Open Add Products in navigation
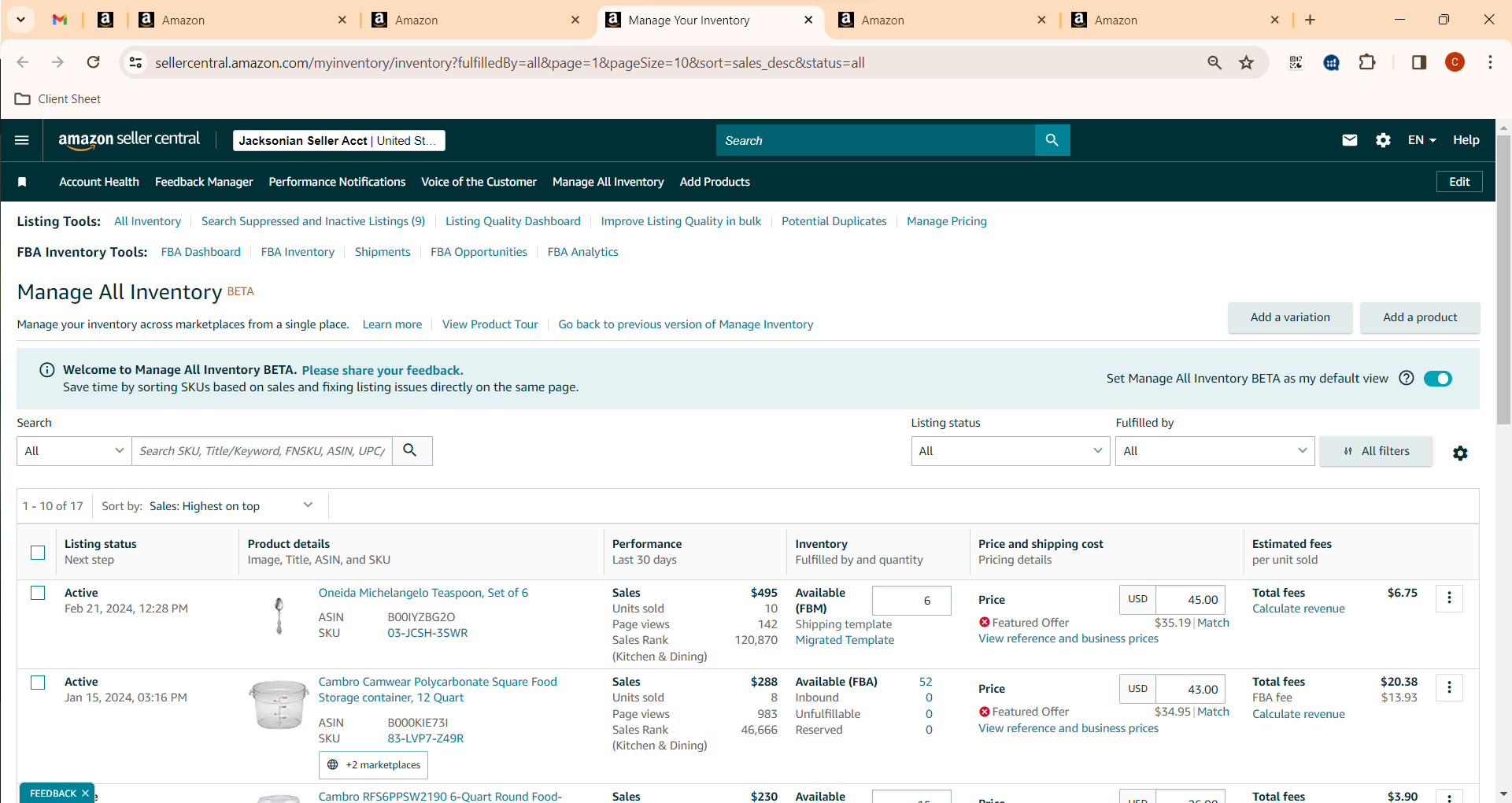The image size is (1512, 803). (x=715, y=182)
